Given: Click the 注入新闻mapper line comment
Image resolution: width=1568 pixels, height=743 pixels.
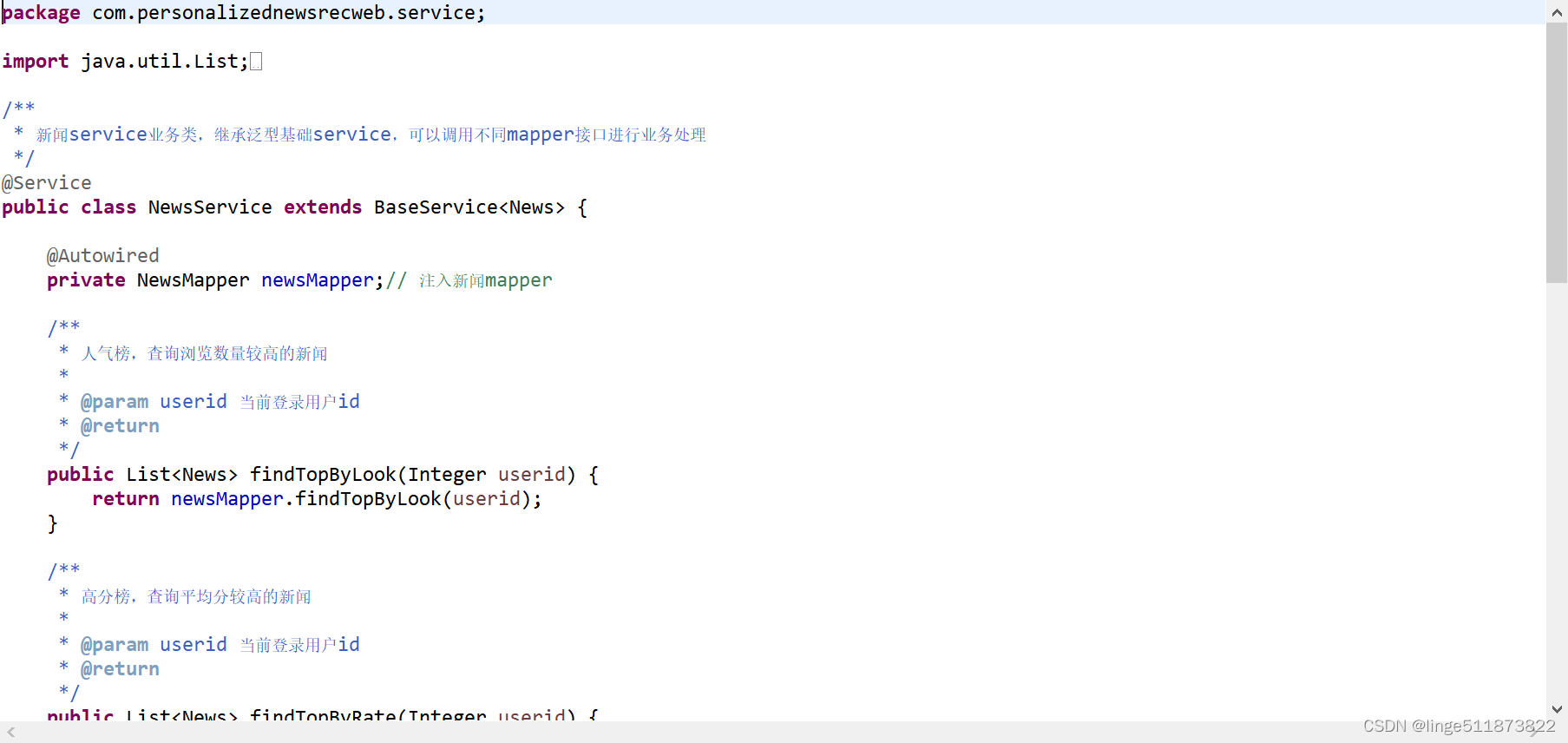Looking at the screenshot, I should coord(469,280).
